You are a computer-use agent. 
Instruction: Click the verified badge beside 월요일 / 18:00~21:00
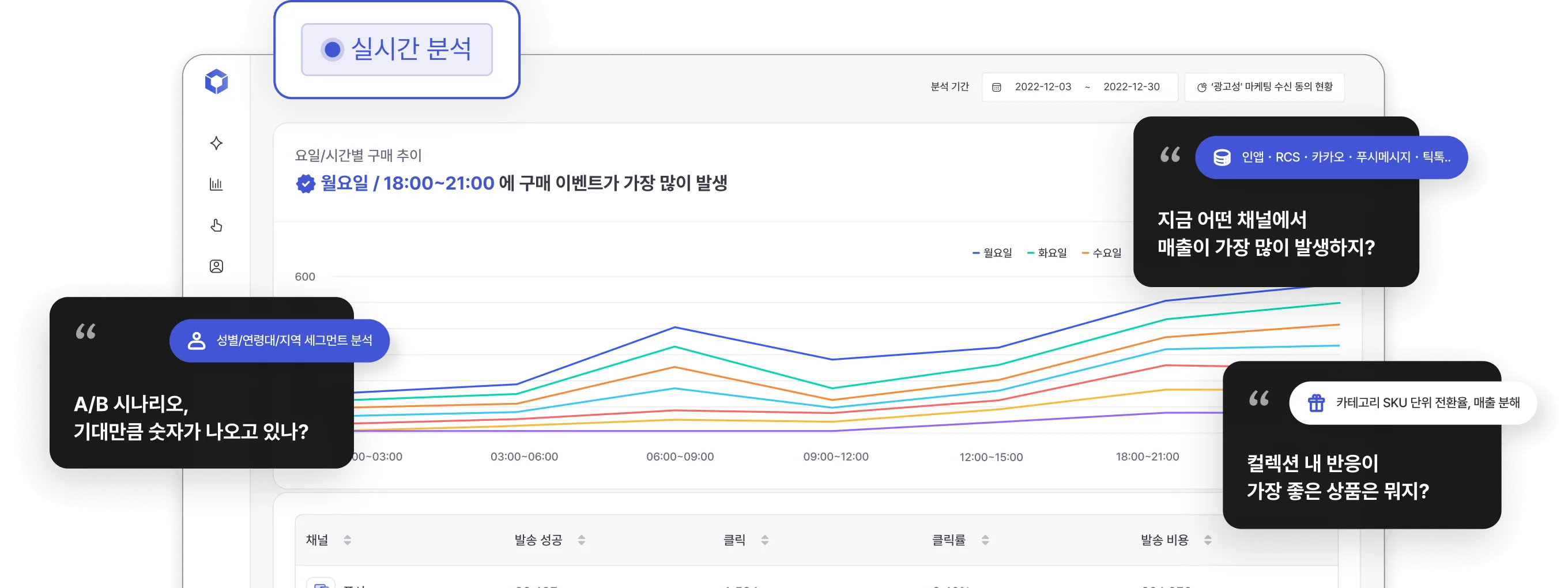pyautogui.click(x=306, y=183)
